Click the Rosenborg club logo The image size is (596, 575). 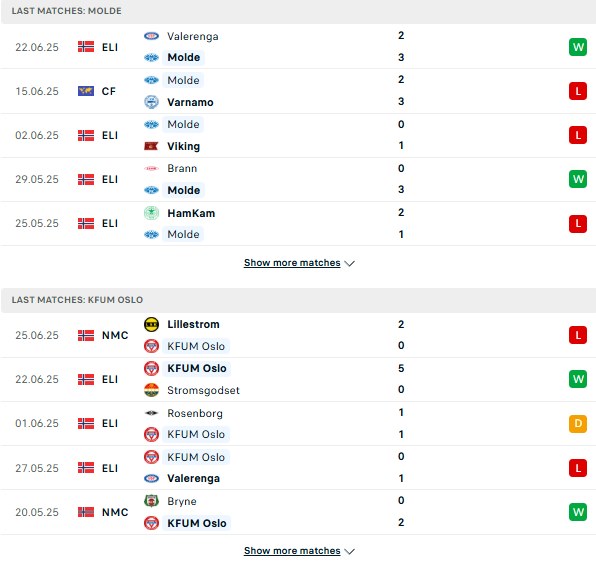point(151,413)
